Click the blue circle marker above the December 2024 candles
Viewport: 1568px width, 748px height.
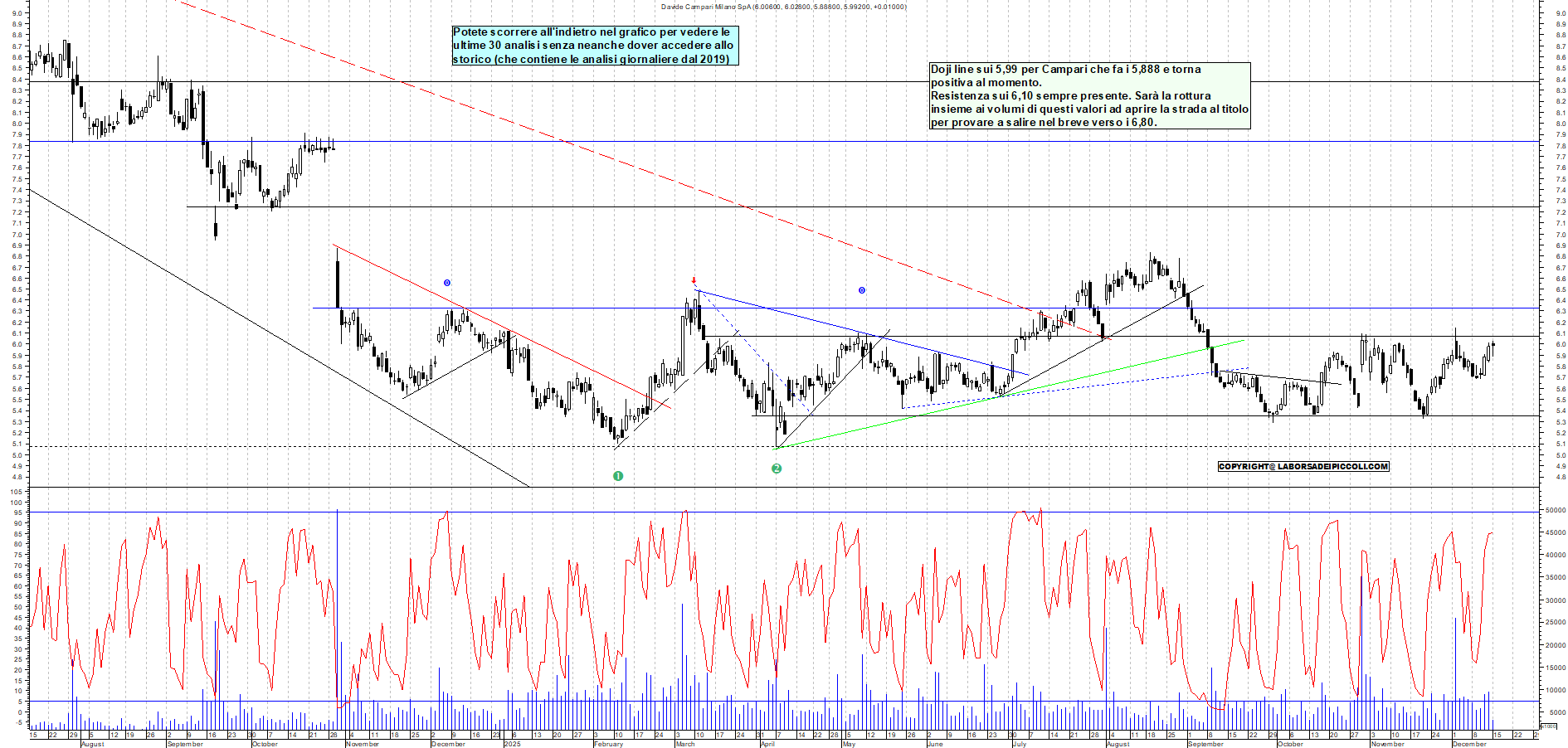coord(447,283)
